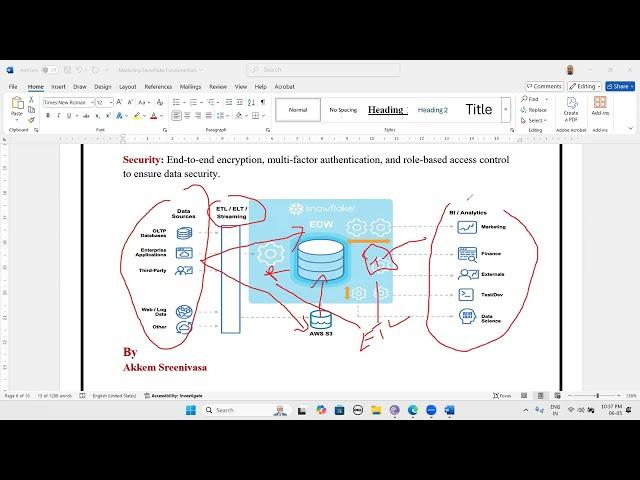The width and height of the screenshot is (640, 480).
Task: Click the red font color button
Action: pyautogui.click(x=153, y=116)
